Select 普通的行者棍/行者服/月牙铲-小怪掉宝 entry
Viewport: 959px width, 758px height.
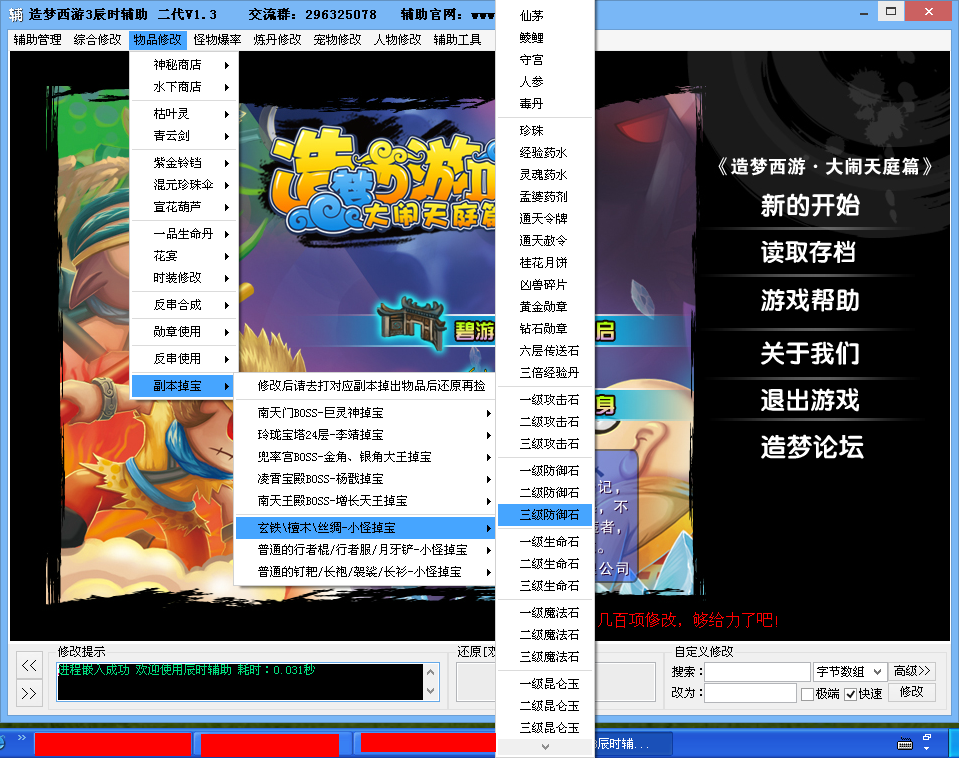tap(365, 550)
